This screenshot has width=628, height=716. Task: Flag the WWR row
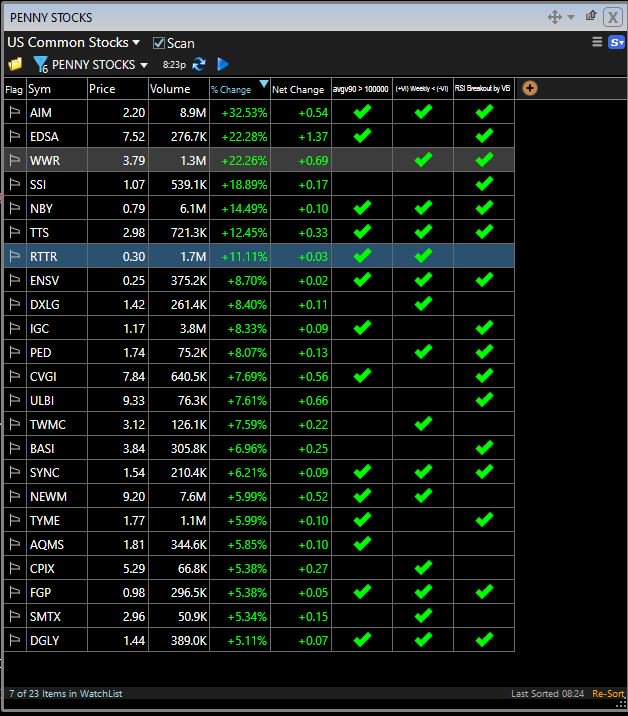15,160
